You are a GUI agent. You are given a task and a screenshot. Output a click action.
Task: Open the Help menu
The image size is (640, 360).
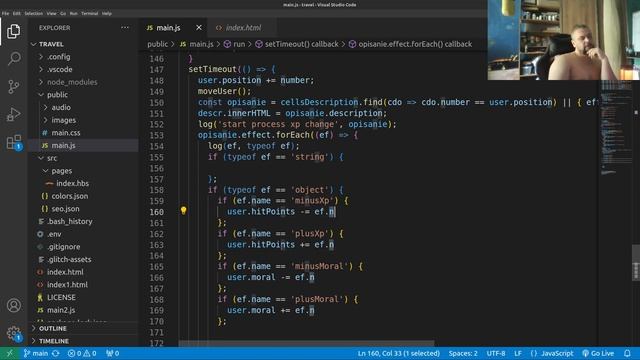coord(107,13)
